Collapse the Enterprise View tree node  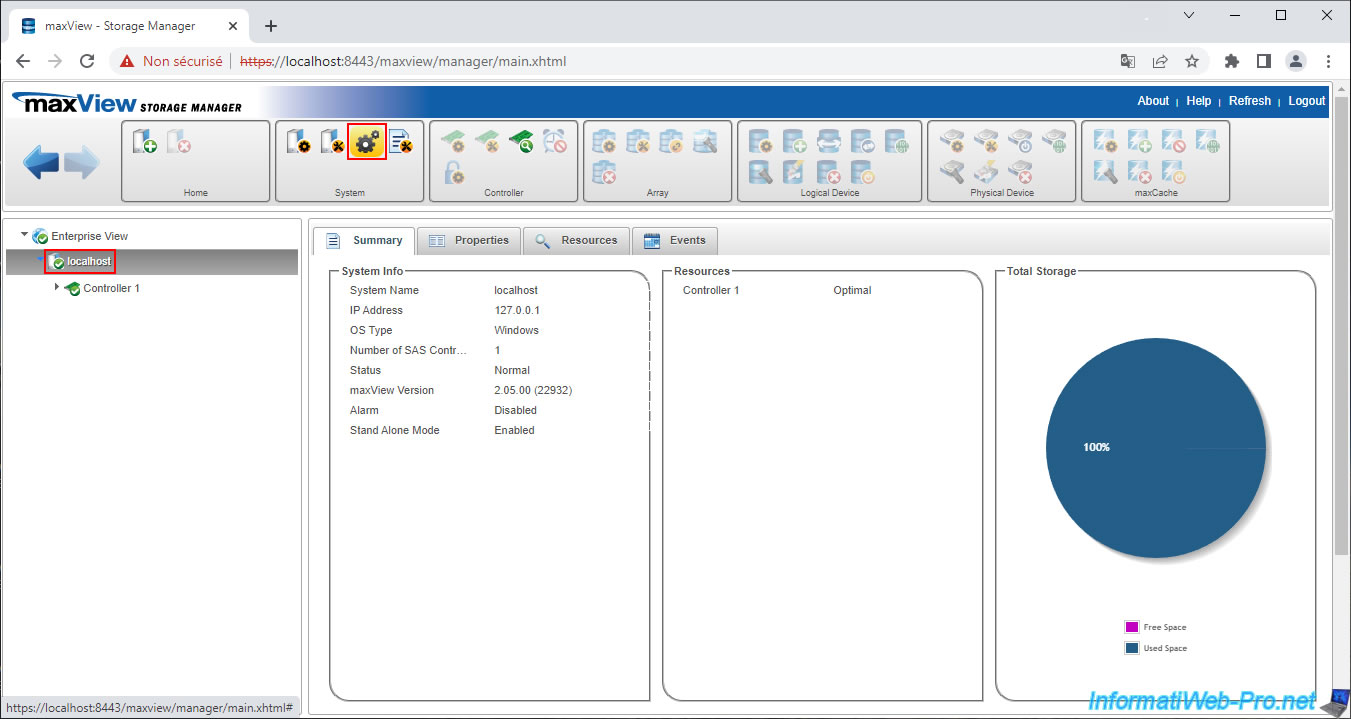(x=25, y=235)
